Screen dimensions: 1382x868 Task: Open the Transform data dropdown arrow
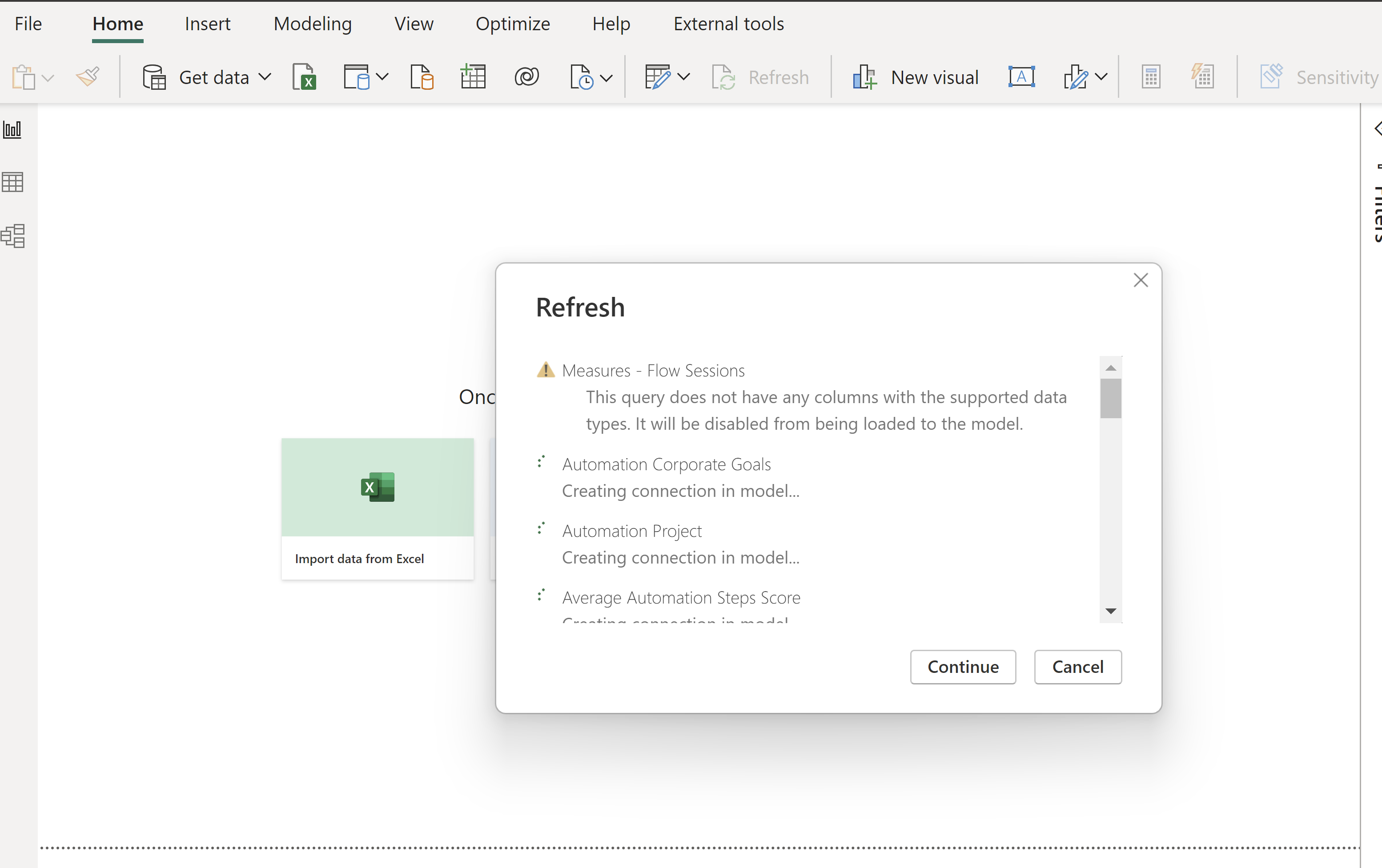point(683,77)
